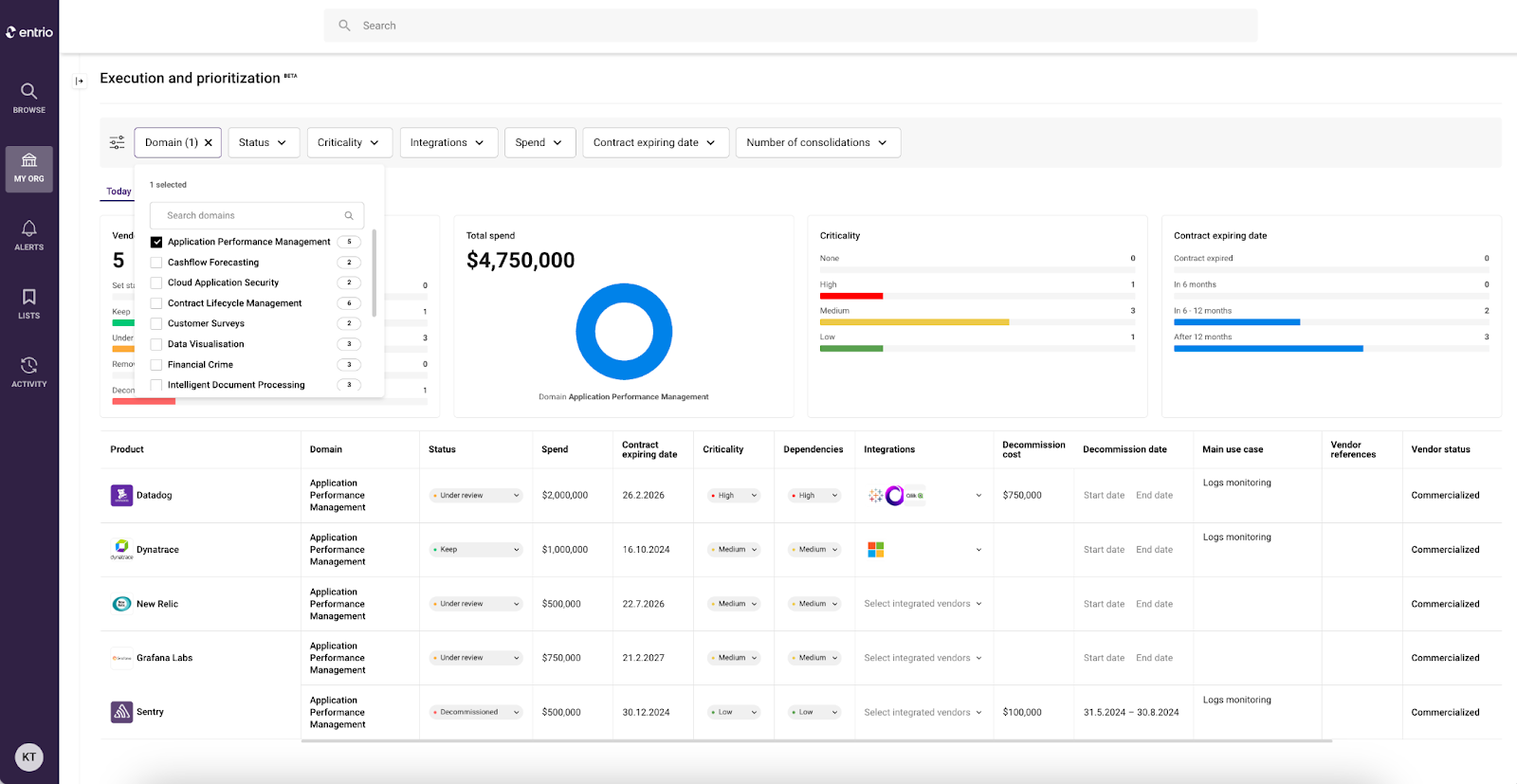
Task: Click the blue Total spend donut chart
Action: pyautogui.click(x=624, y=332)
